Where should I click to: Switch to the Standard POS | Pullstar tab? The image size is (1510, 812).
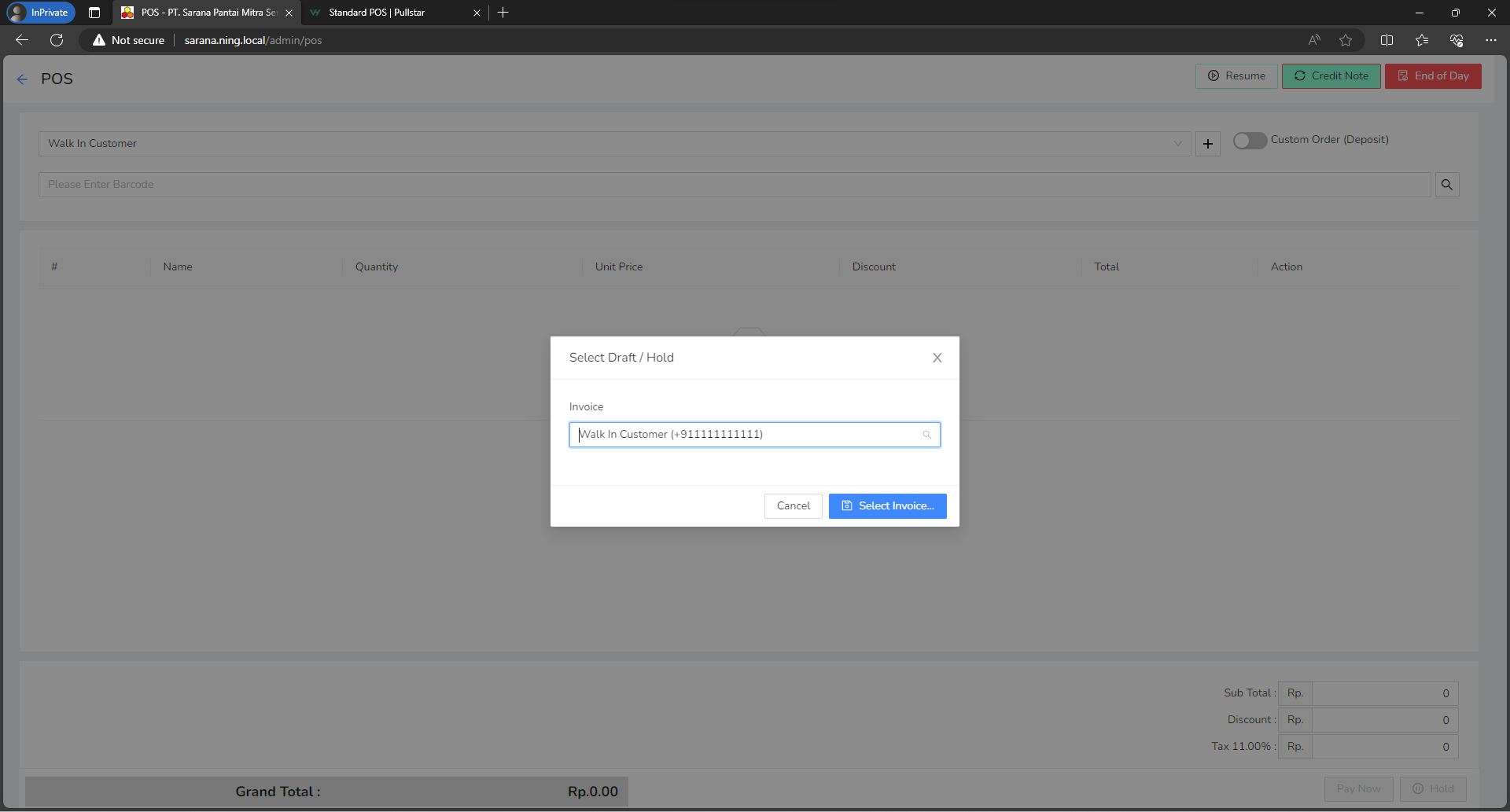[x=393, y=13]
